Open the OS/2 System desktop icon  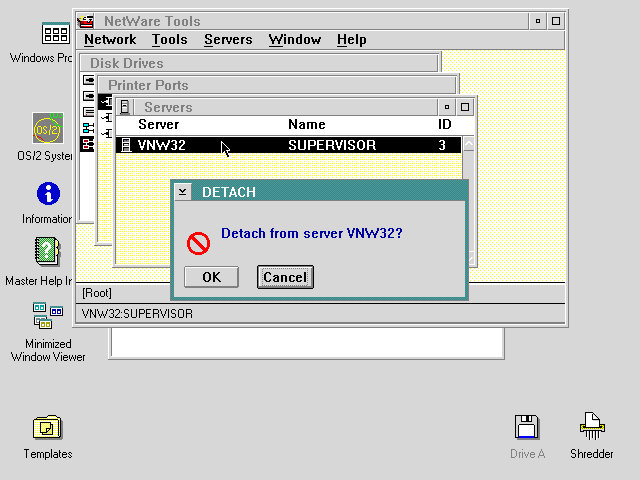click(48, 128)
